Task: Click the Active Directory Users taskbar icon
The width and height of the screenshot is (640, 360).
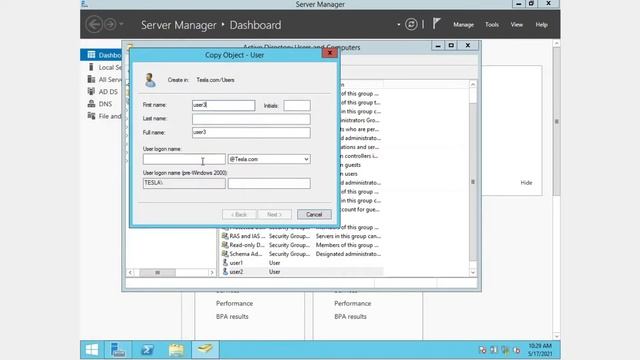Action: pyautogui.click(x=205, y=350)
